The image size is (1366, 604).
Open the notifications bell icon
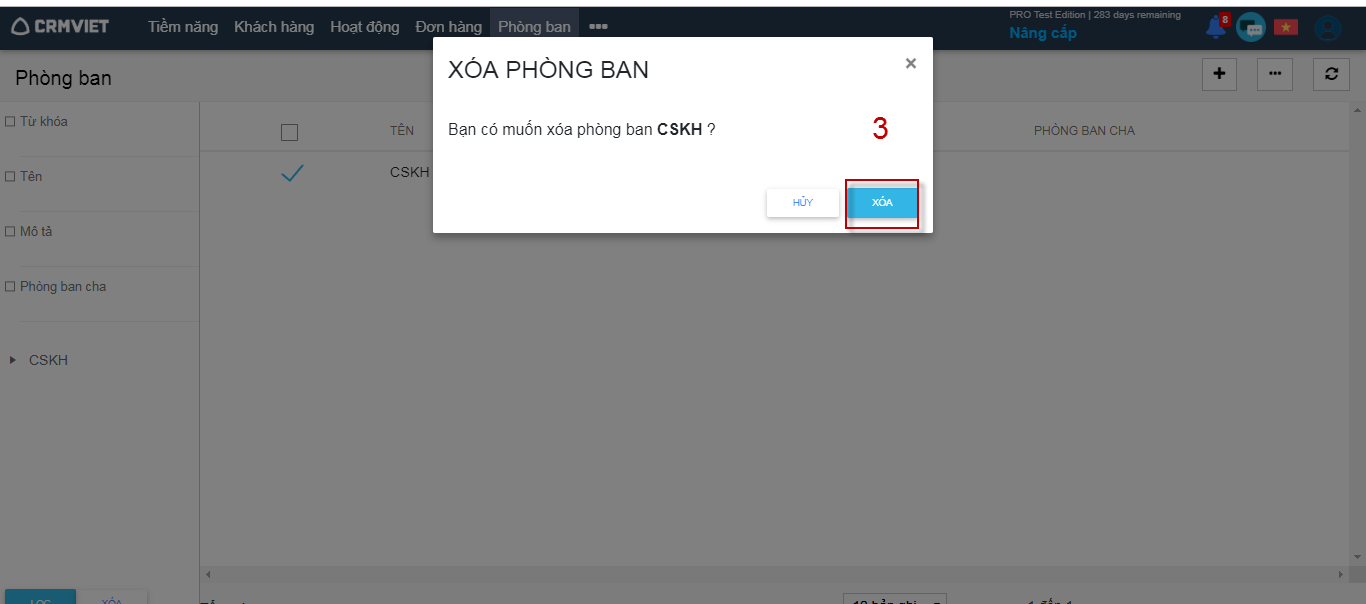pyautogui.click(x=1216, y=27)
